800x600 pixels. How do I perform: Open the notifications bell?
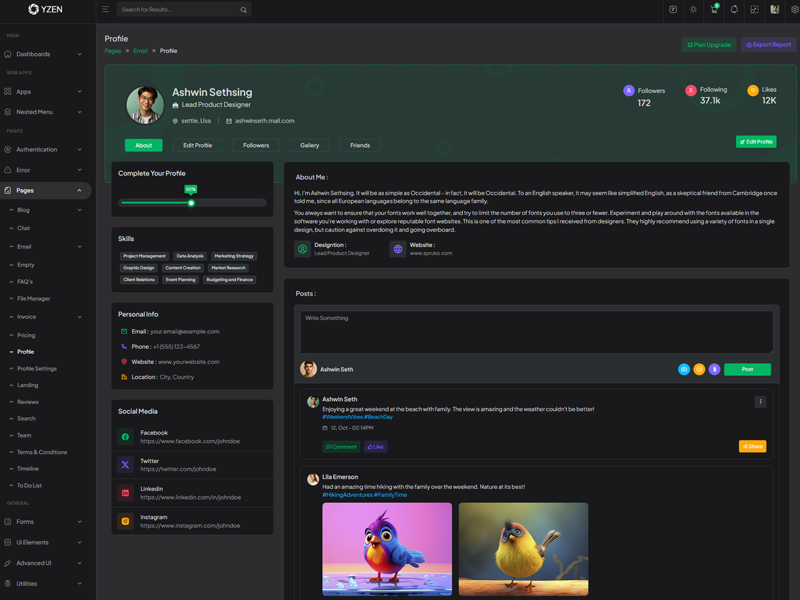point(734,10)
